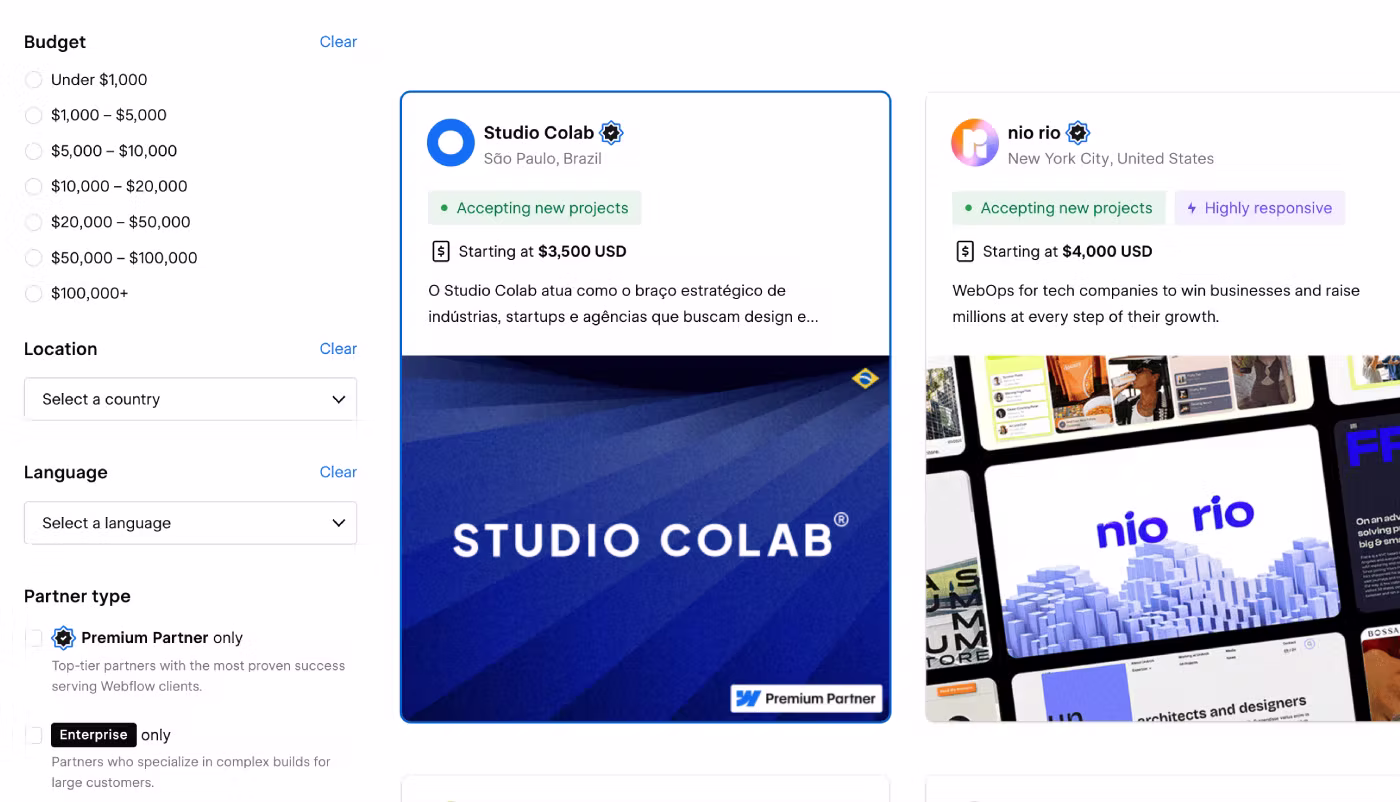This screenshot has width=1400, height=802.
Task: Clear the Location filter
Action: 338,349
